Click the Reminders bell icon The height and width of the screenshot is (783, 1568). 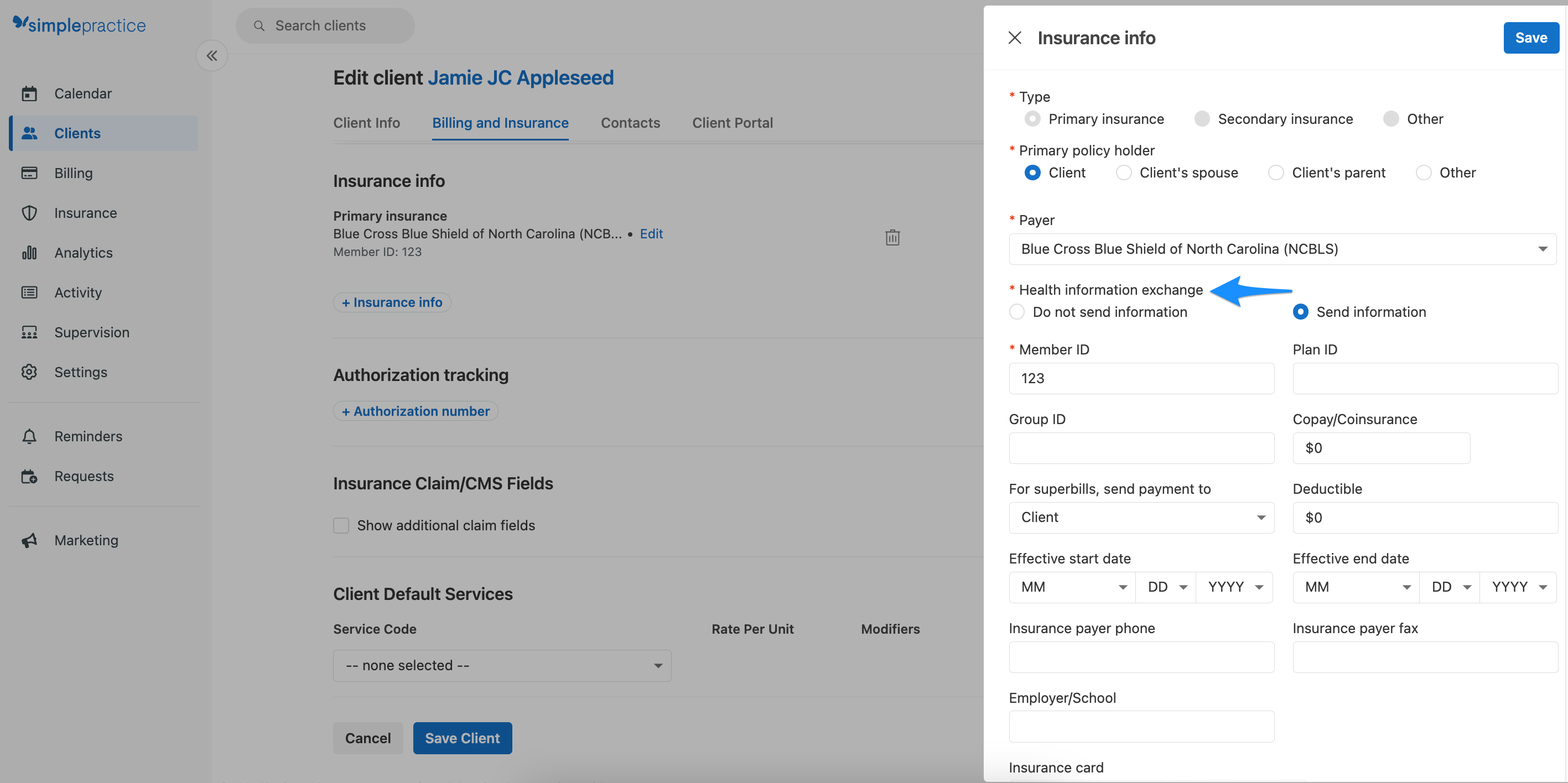29,436
